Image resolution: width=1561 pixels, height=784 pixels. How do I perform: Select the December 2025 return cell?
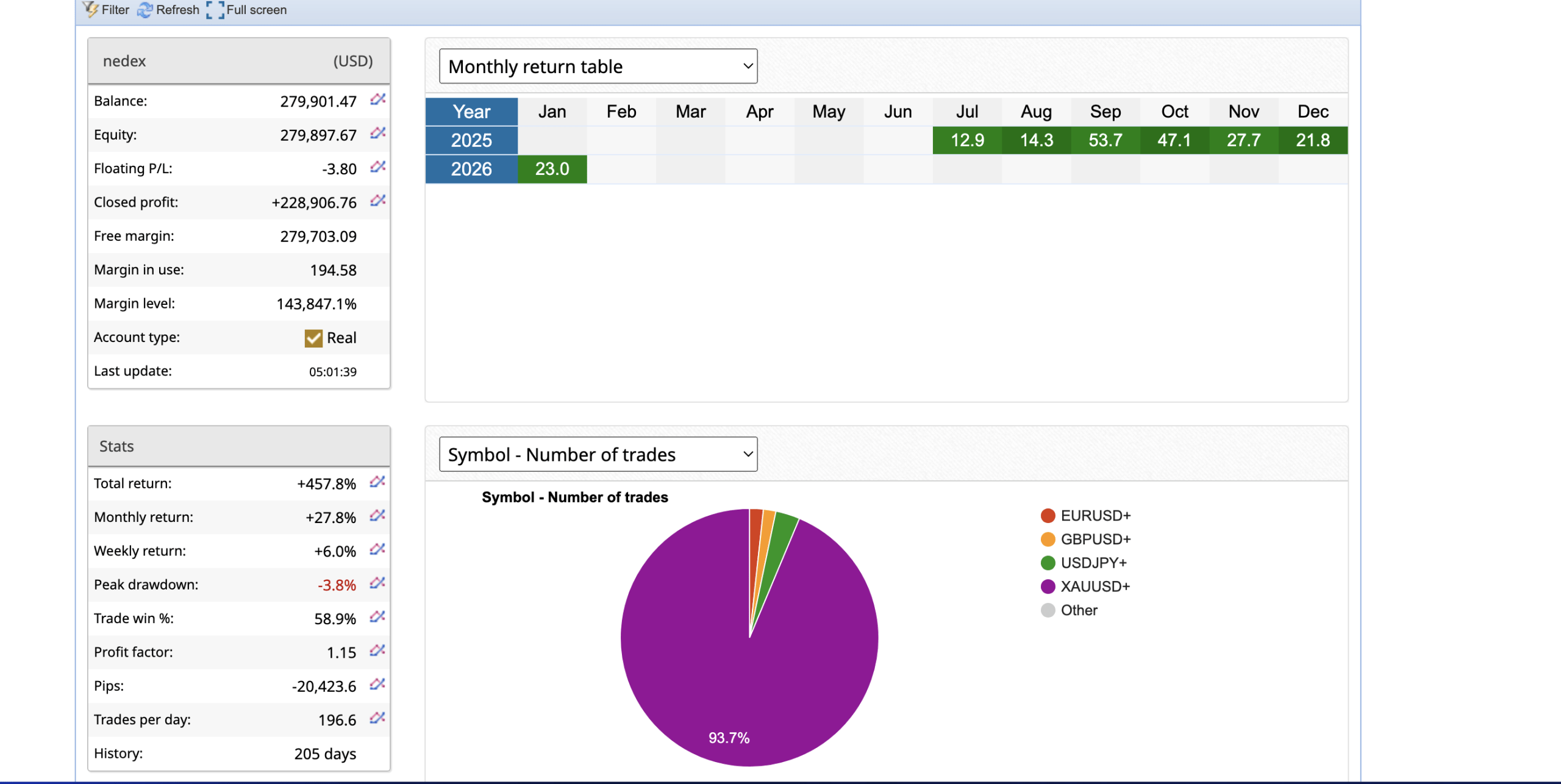point(1313,140)
